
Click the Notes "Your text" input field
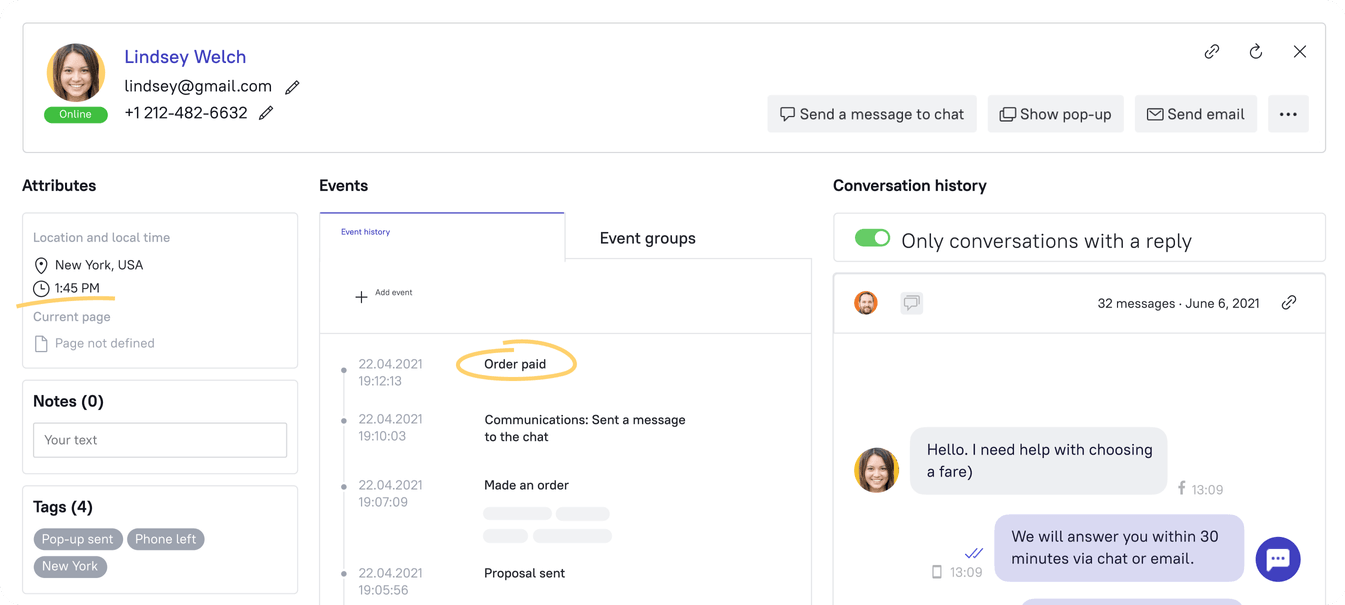[x=160, y=440]
